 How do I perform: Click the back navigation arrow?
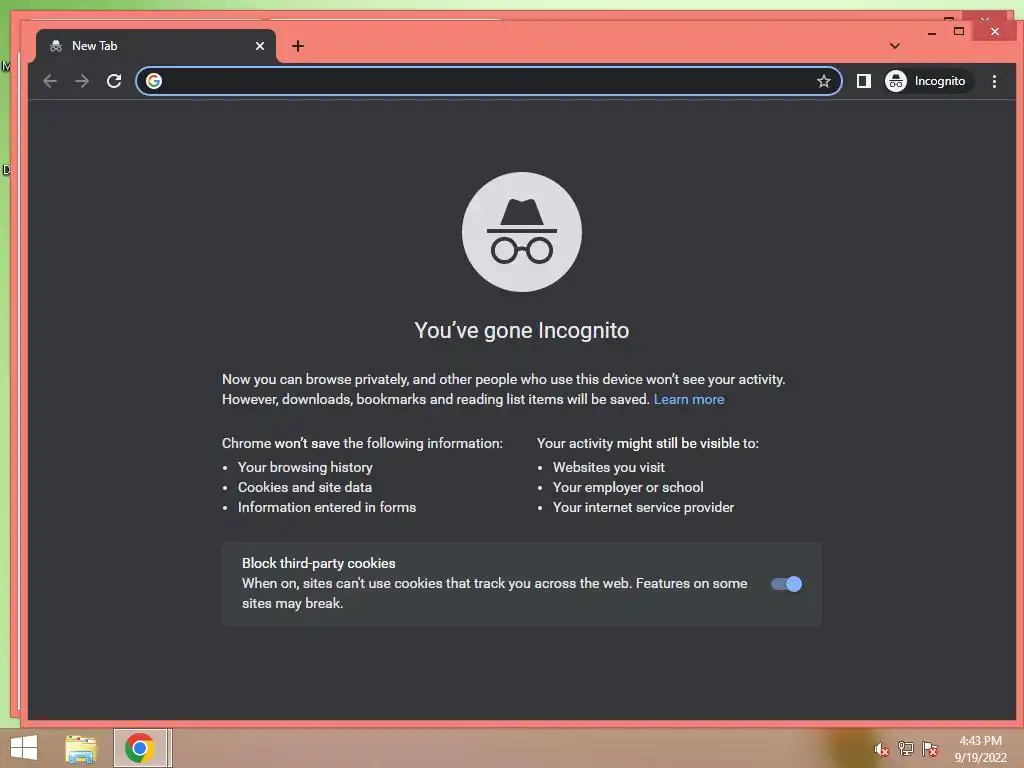[50, 81]
